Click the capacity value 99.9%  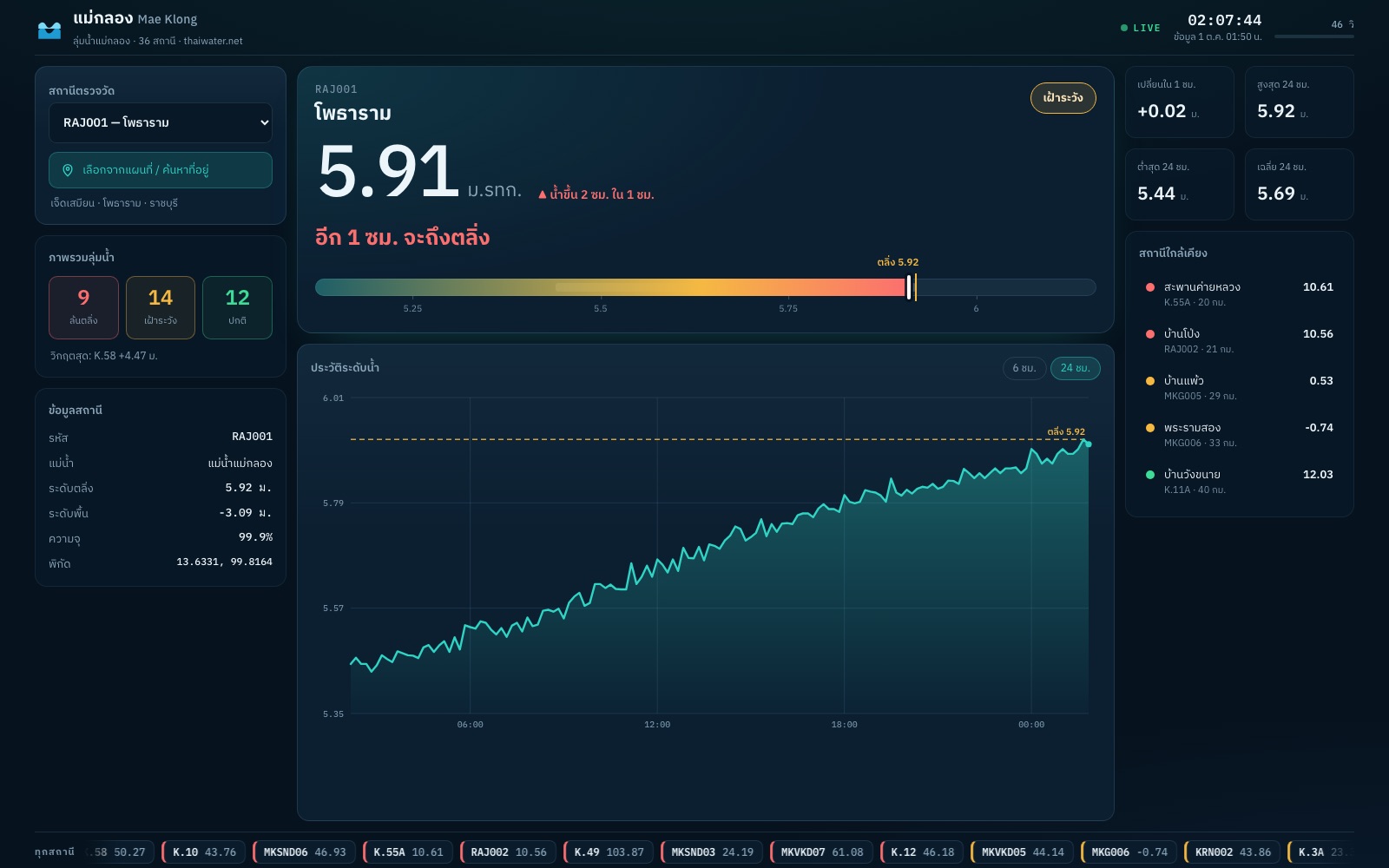tap(255, 537)
